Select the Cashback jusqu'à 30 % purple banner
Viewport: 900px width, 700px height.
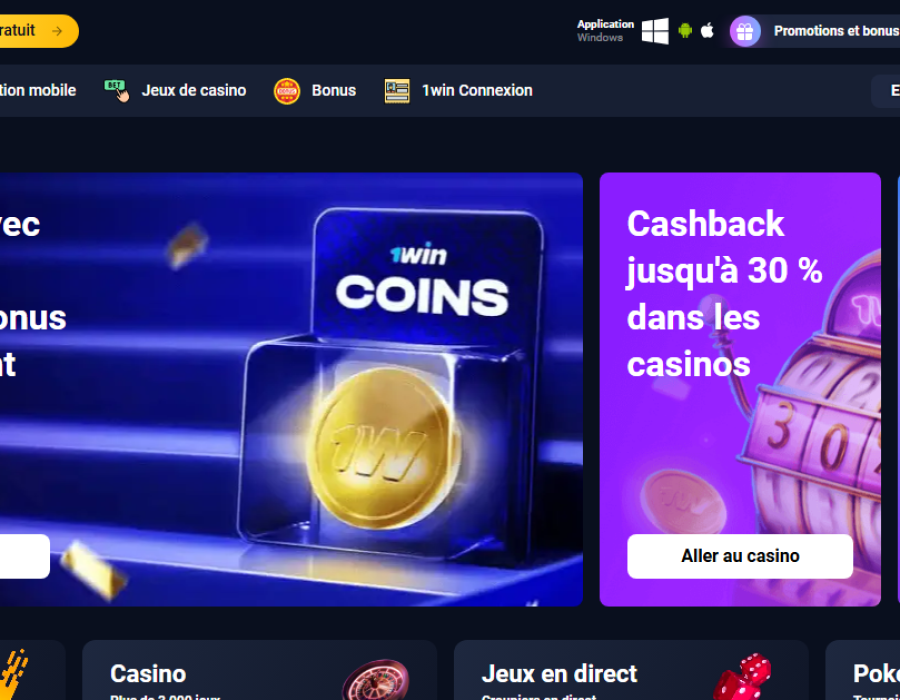coord(740,389)
